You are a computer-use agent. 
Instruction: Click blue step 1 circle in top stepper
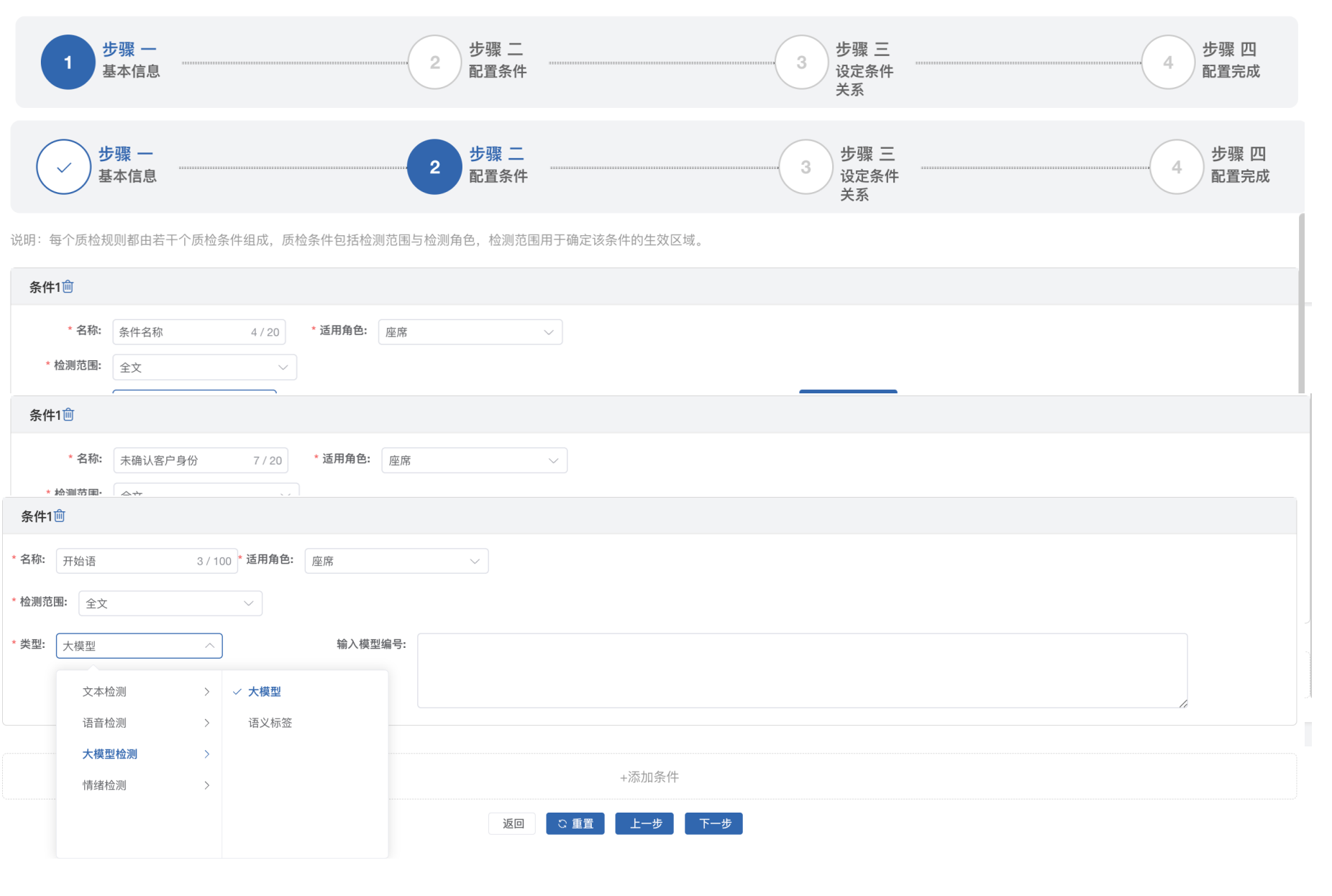tap(68, 63)
